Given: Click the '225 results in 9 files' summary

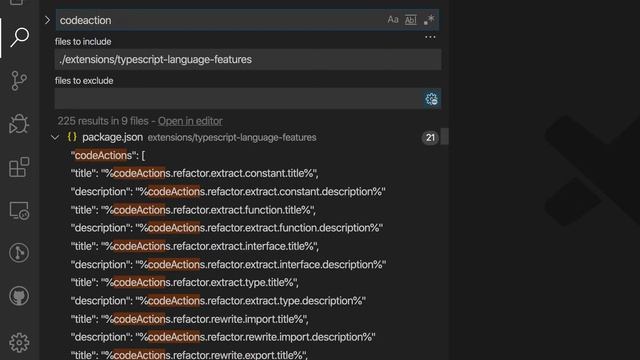Looking at the screenshot, I should pos(103,121).
